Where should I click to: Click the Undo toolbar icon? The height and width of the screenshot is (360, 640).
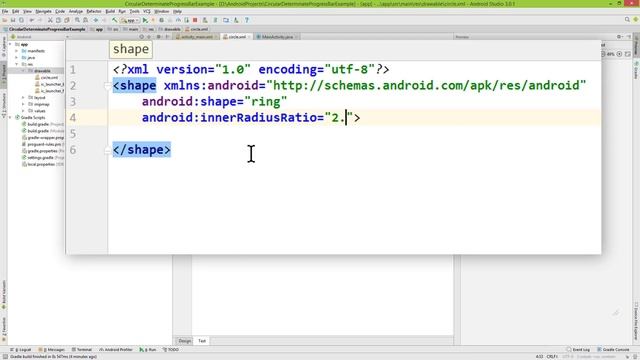point(31,20)
